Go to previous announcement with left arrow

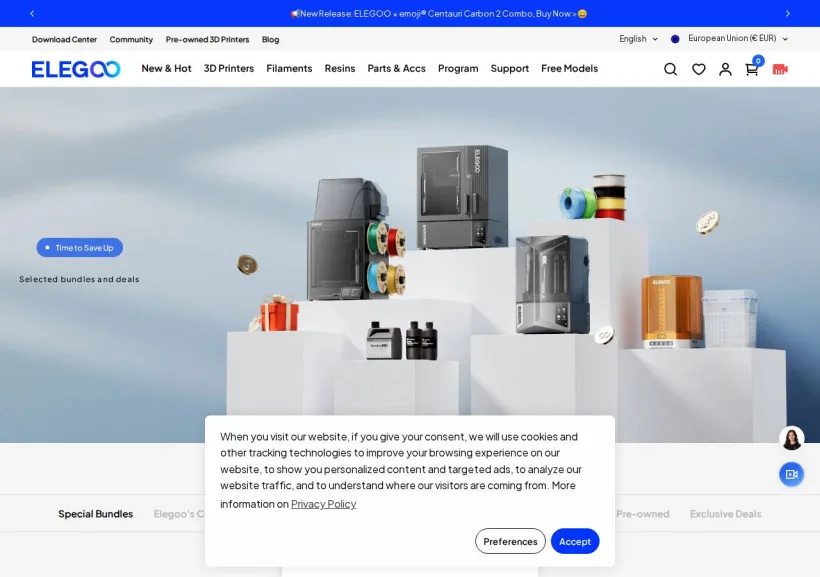pyautogui.click(x=32, y=14)
